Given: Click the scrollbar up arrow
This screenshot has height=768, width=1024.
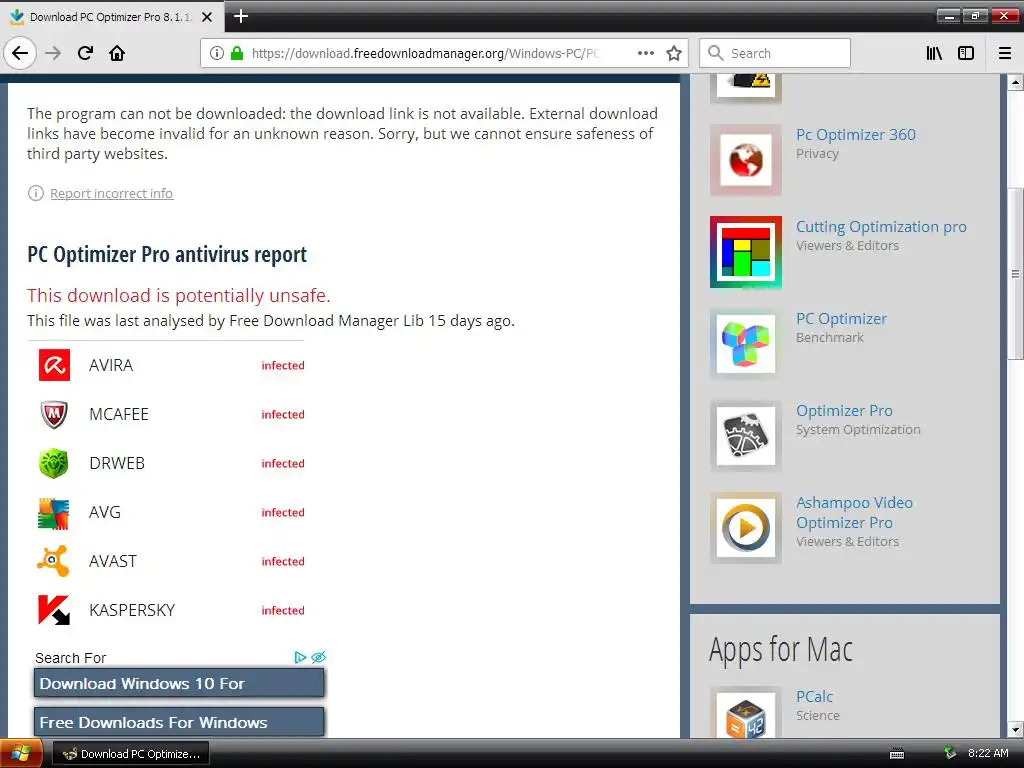Looking at the screenshot, I should point(1015,82).
